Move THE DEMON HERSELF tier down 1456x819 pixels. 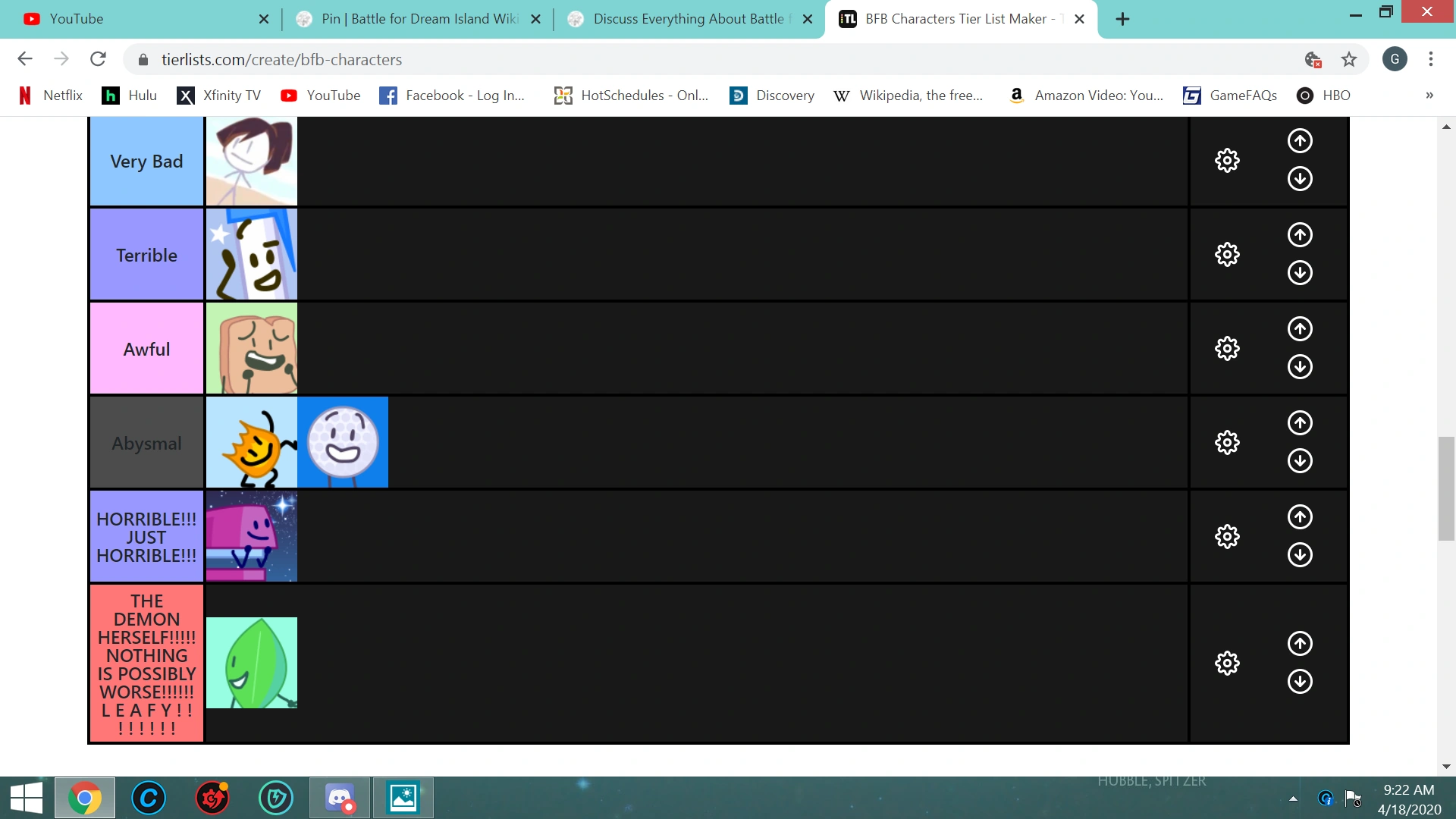[1300, 682]
